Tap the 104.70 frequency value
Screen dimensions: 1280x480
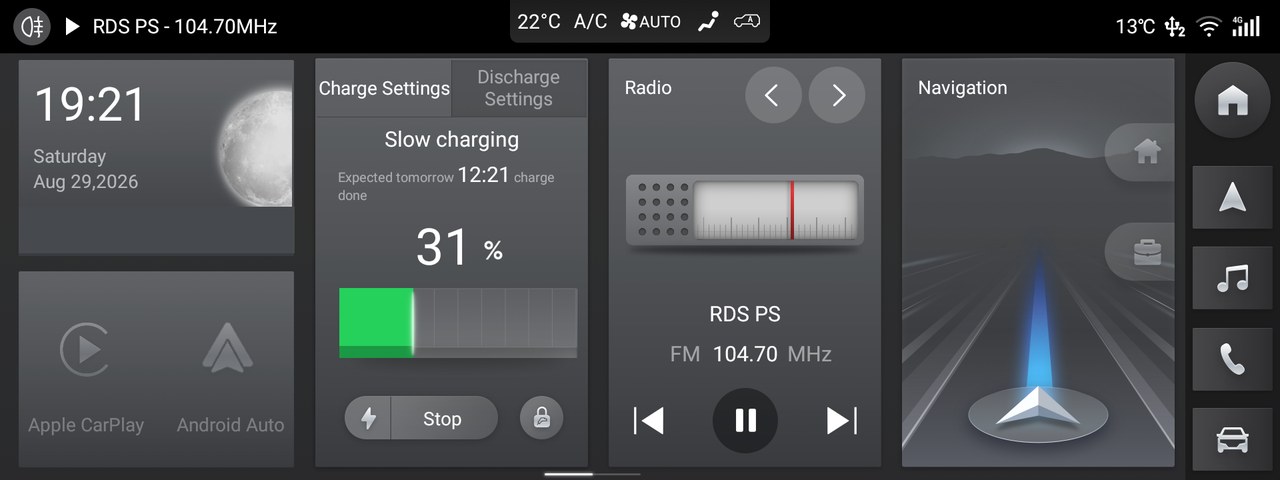(745, 354)
